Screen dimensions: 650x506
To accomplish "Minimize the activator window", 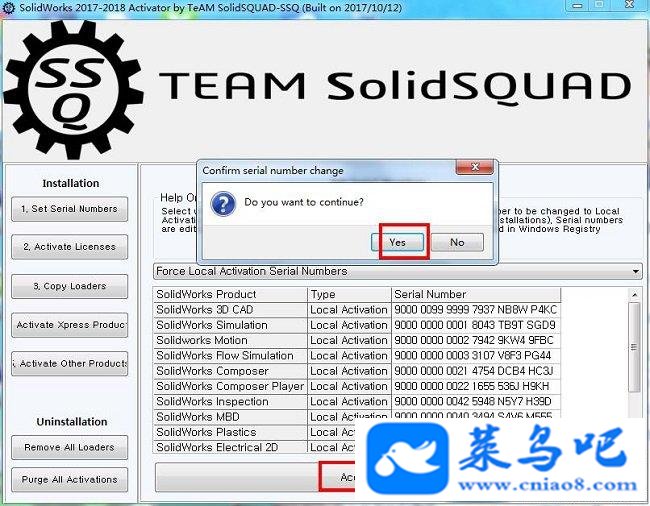I will tap(577, 5).
